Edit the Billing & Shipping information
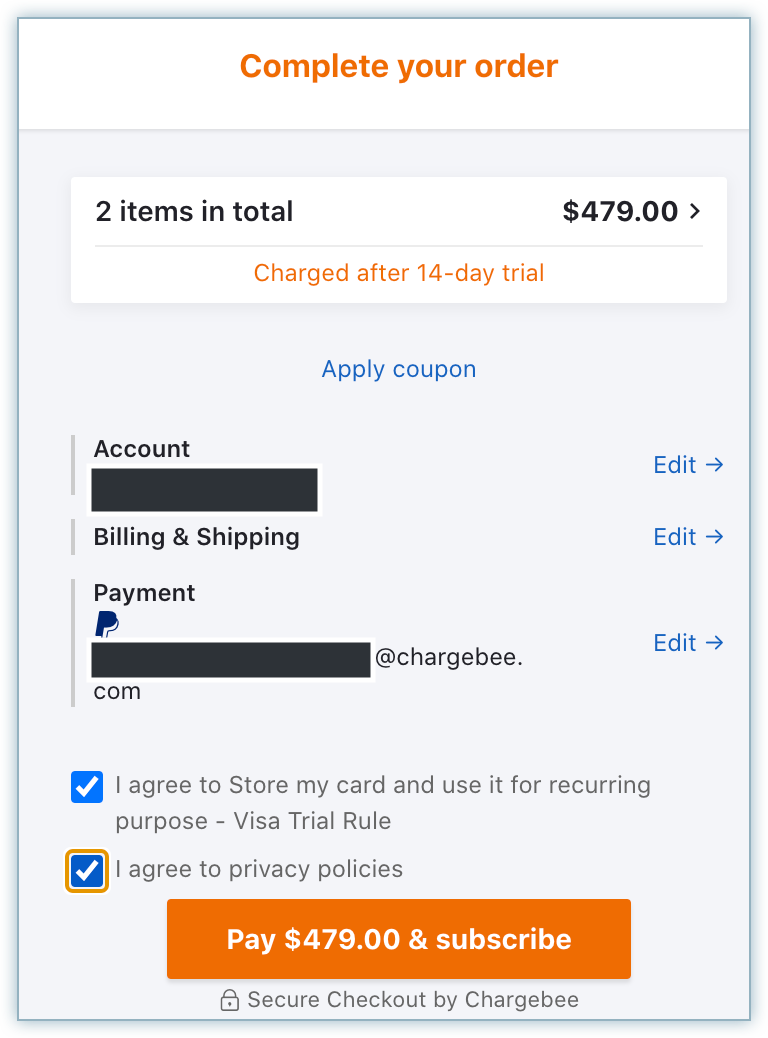The image size is (768, 1038). [x=675, y=536]
